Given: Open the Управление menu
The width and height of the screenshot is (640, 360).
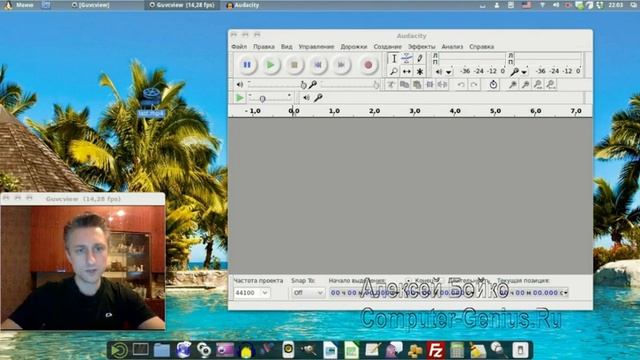Looking at the screenshot, I should 316,47.
